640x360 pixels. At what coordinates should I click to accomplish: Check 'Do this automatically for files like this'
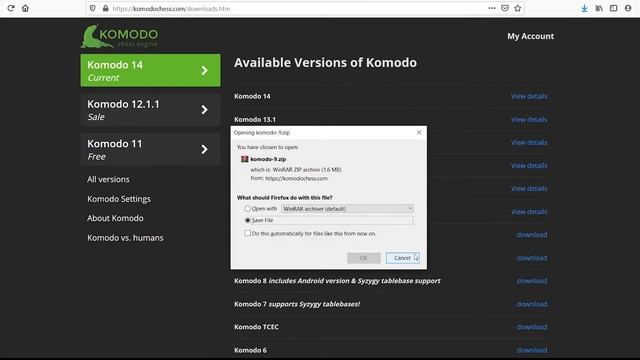247,233
